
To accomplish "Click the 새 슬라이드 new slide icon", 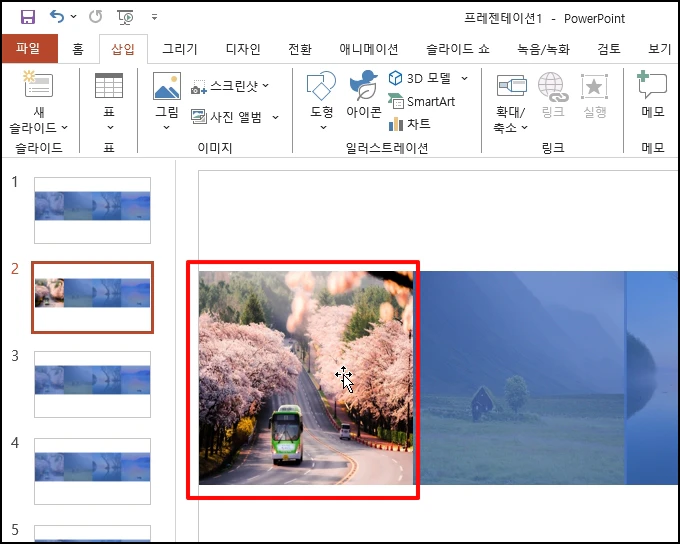I will coord(38,84).
